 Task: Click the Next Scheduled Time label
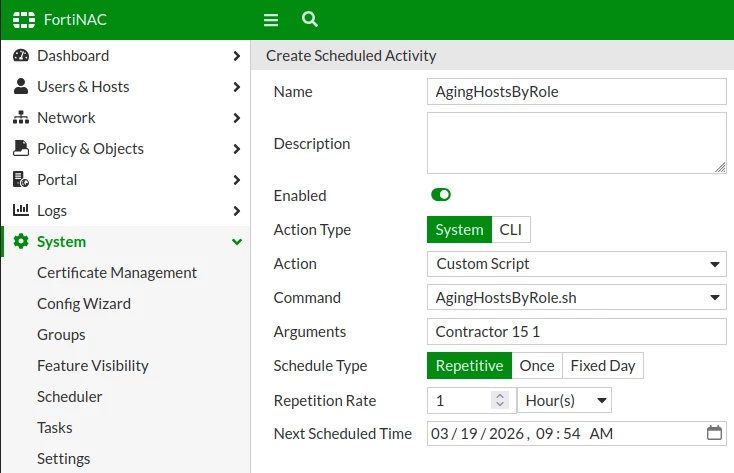pos(343,434)
